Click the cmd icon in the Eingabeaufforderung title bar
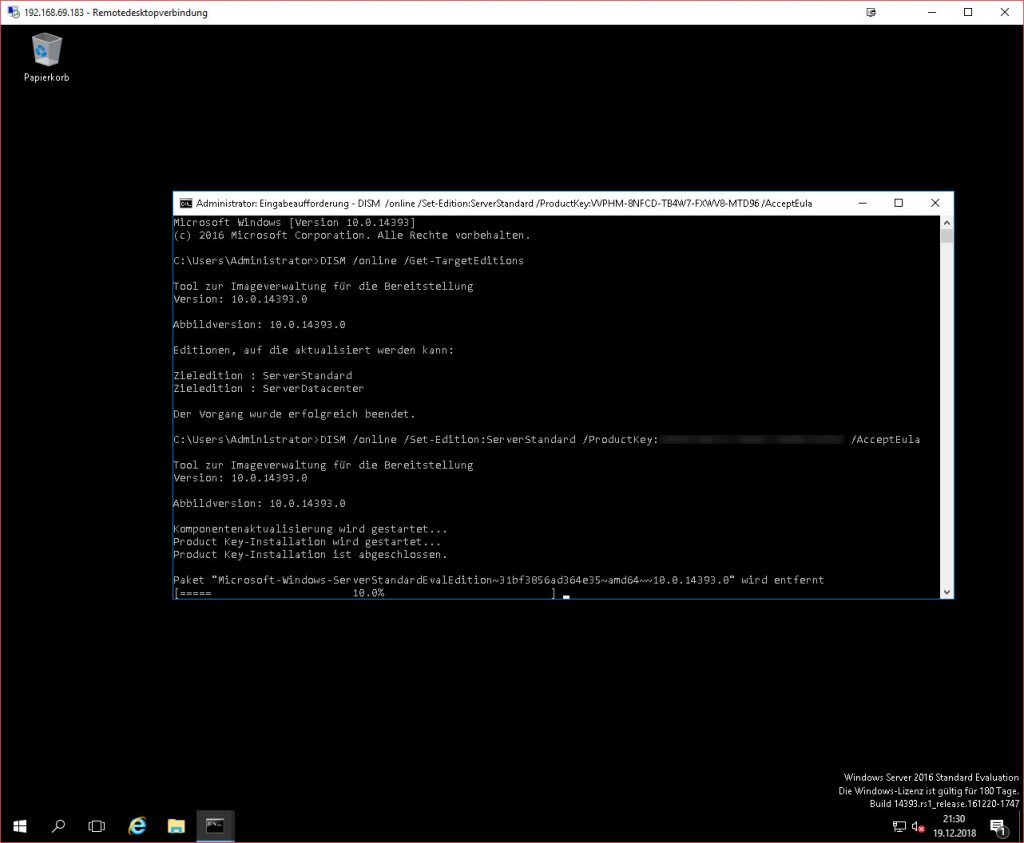Screen dimensions: 1024x843 [186, 203]
